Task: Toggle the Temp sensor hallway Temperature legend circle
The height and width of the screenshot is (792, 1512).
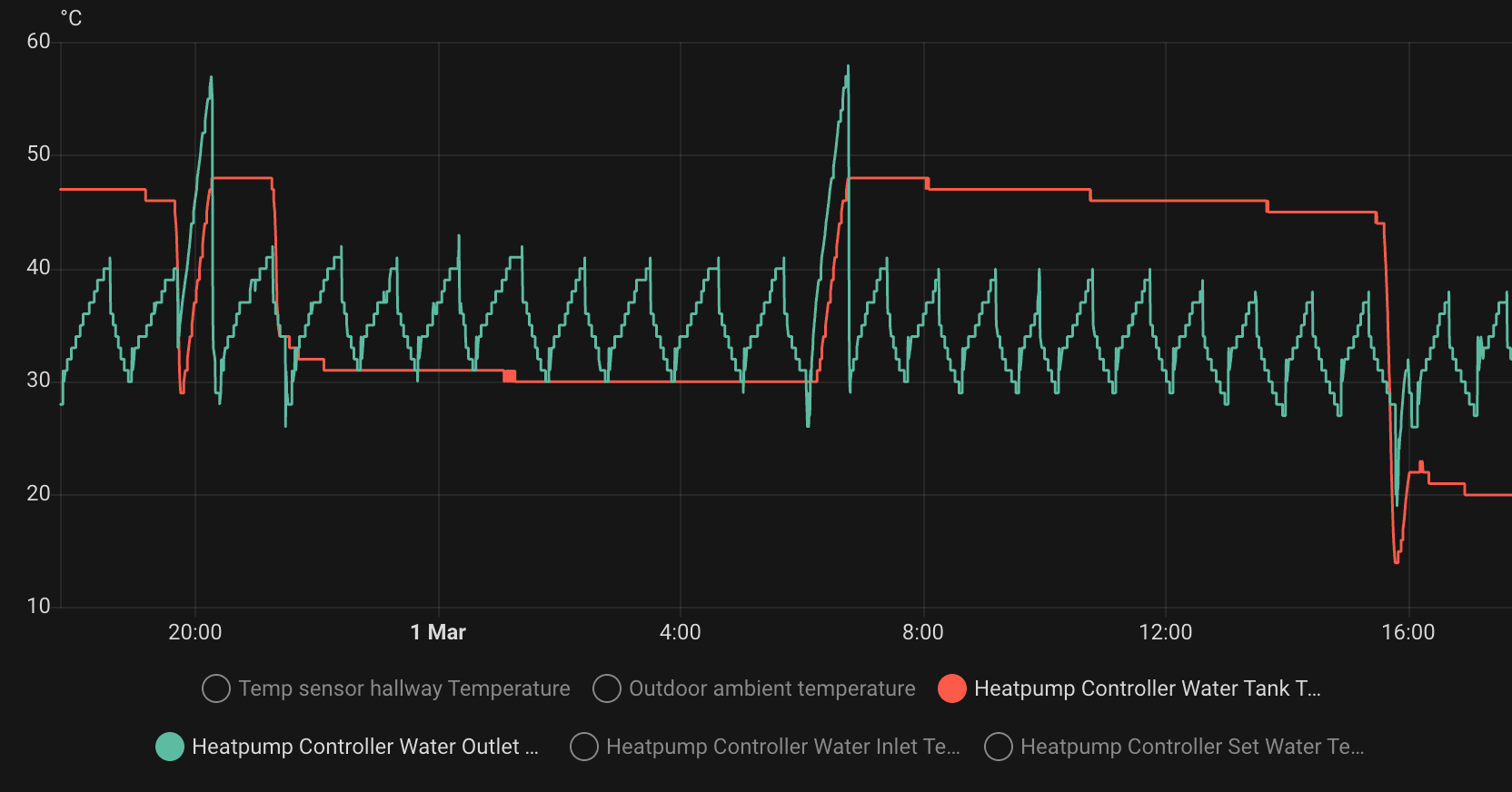Action: coord(215,688)
